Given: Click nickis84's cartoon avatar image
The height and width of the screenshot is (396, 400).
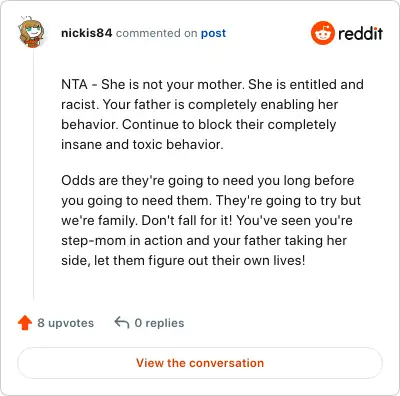Looking at the screenshot, I should [31, 32].
